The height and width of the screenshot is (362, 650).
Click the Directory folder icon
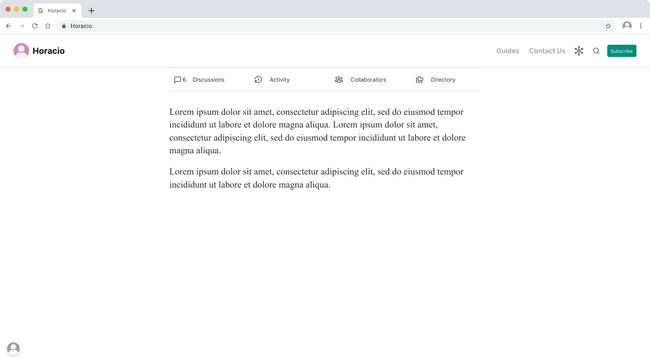419,80
